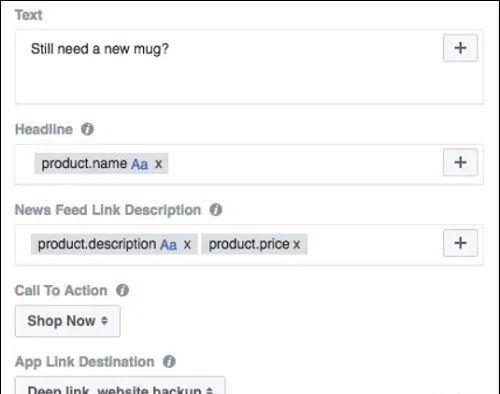Open the Deep link, website backup dropdown
The image size is (500, 394).
pos(120,386)
